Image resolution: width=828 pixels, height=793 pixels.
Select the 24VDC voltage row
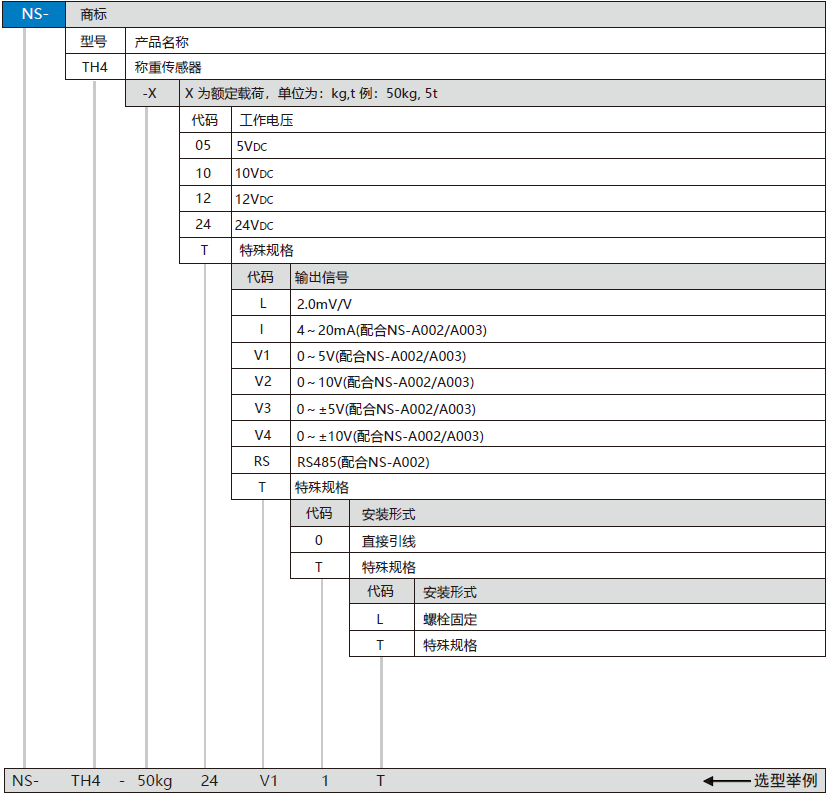pyautogui.click(x=254, y=224)
